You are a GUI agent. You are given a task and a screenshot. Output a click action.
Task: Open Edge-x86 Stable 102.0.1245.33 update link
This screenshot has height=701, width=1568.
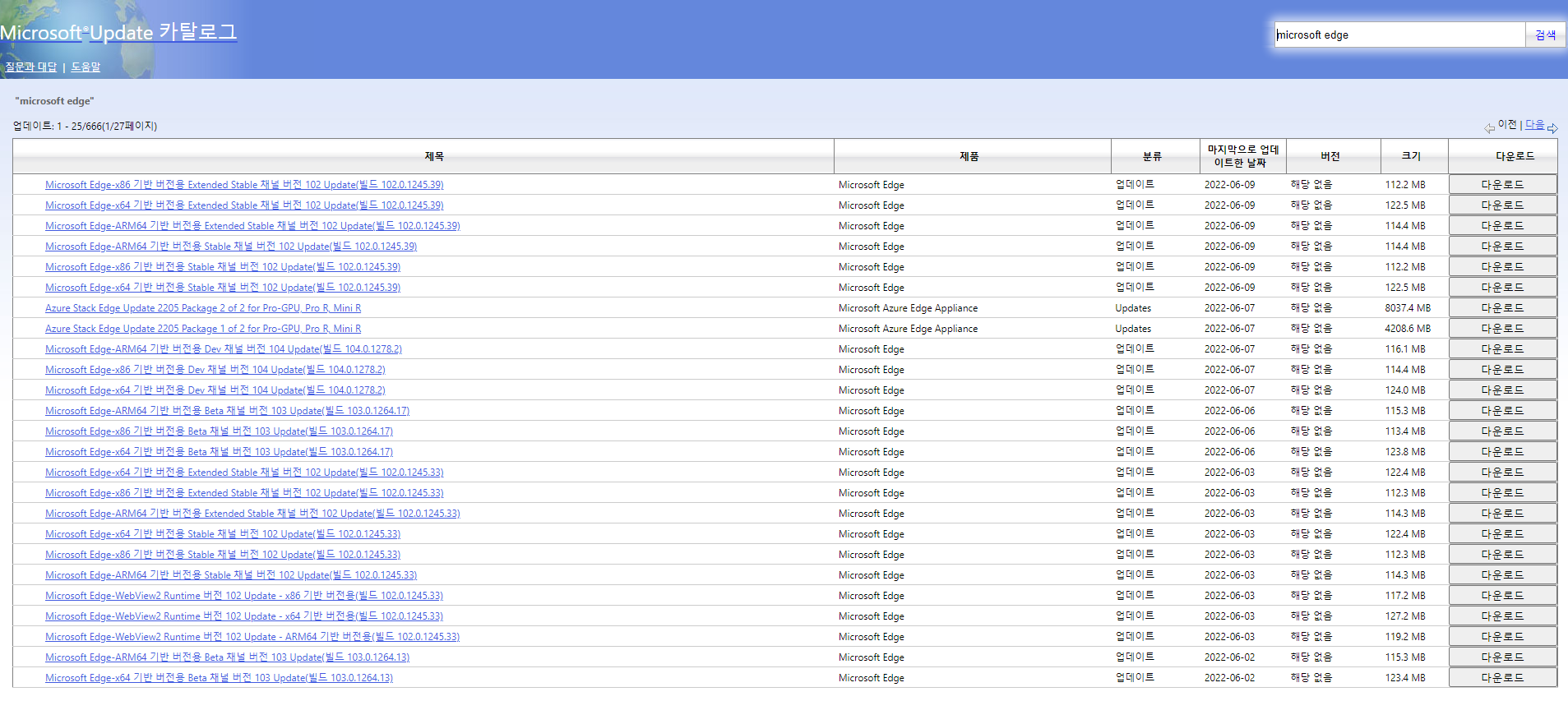(223, 555)
